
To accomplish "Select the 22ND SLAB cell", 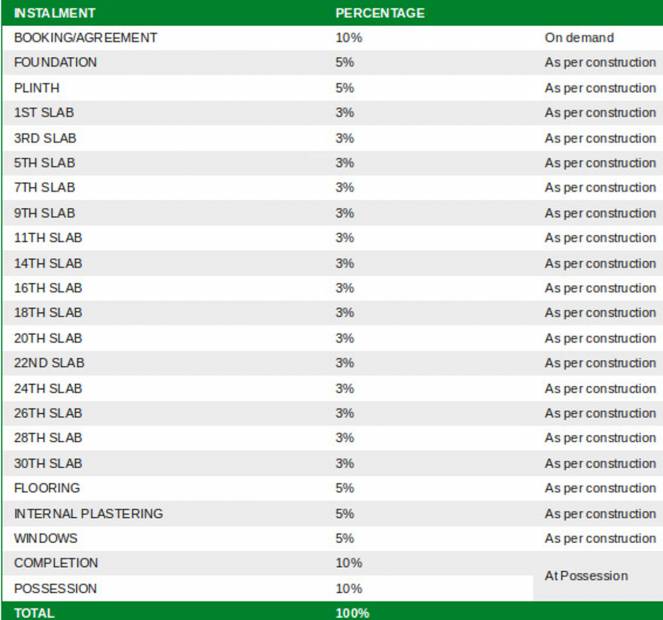I will click(x=50, y=363).
